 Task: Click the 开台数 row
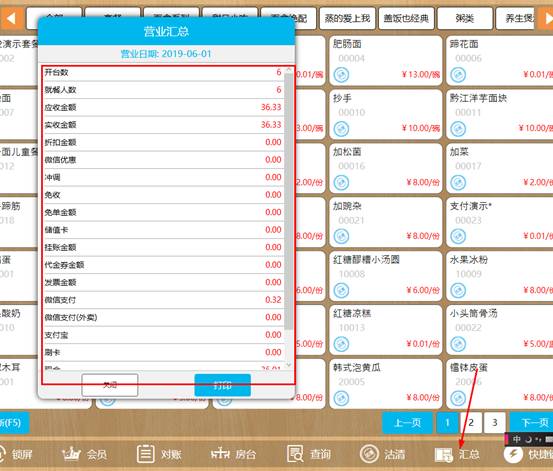[164, 73]
